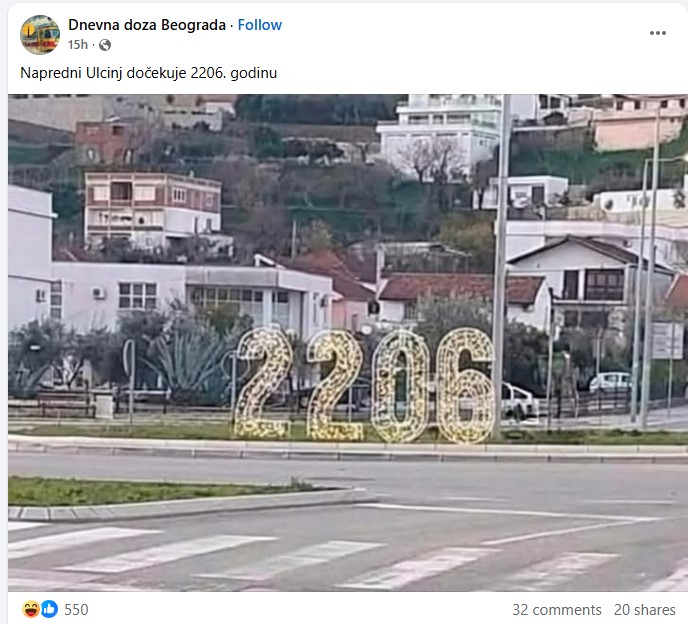This screenshot has width=688, height=624.
Task: Follow the Dnevna doza Beograda page
Action: [260, 25]
